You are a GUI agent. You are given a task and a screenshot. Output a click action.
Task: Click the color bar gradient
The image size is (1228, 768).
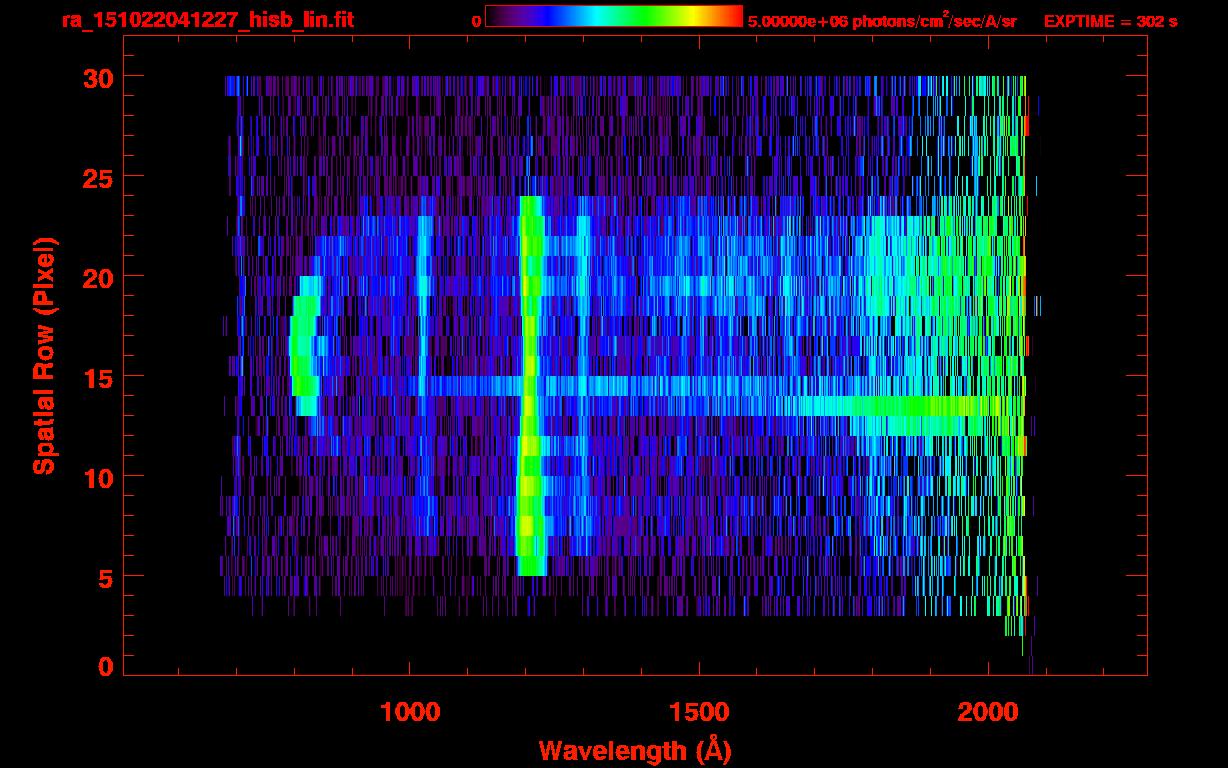[614, 16]
